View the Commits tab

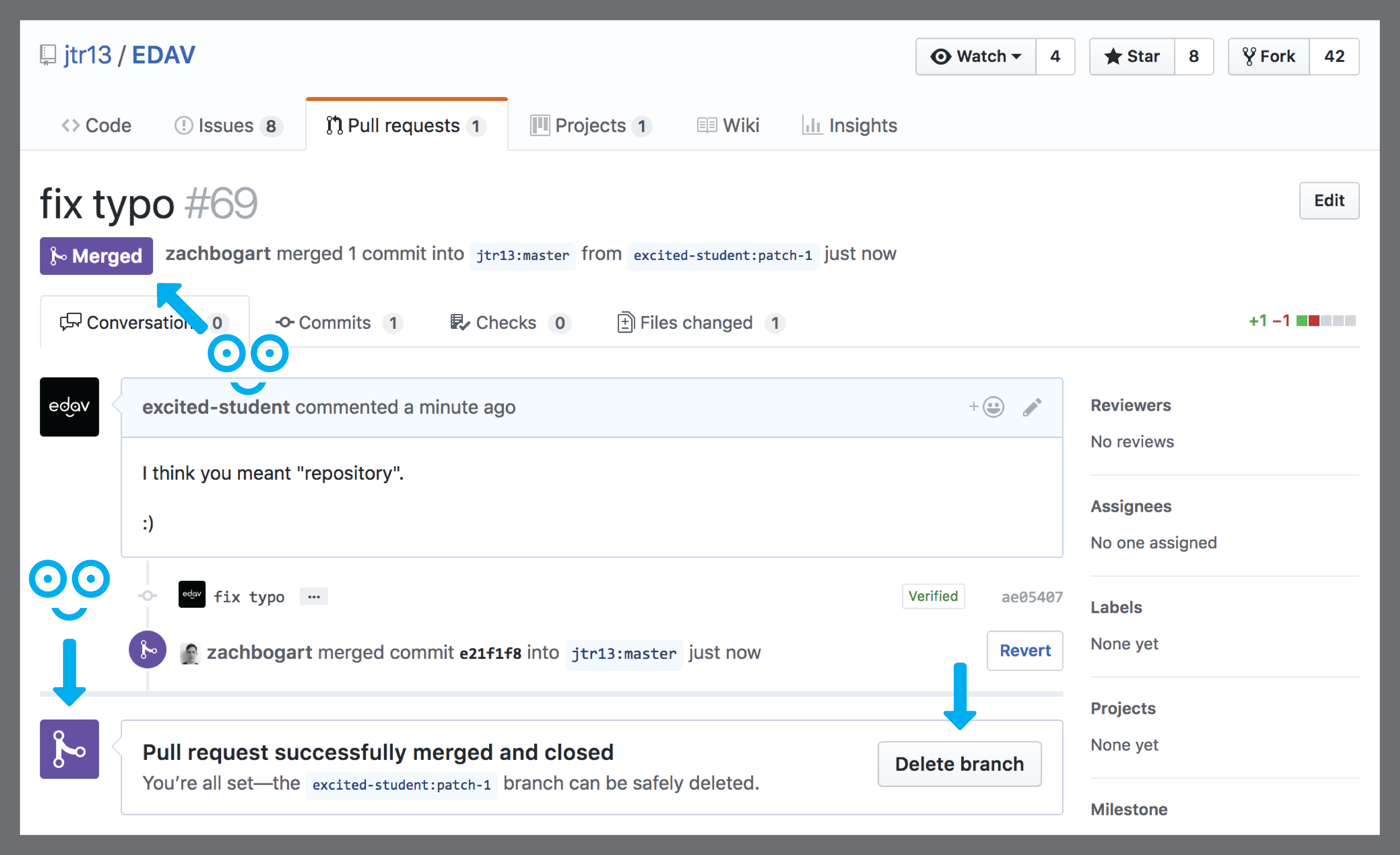(339, 323)
